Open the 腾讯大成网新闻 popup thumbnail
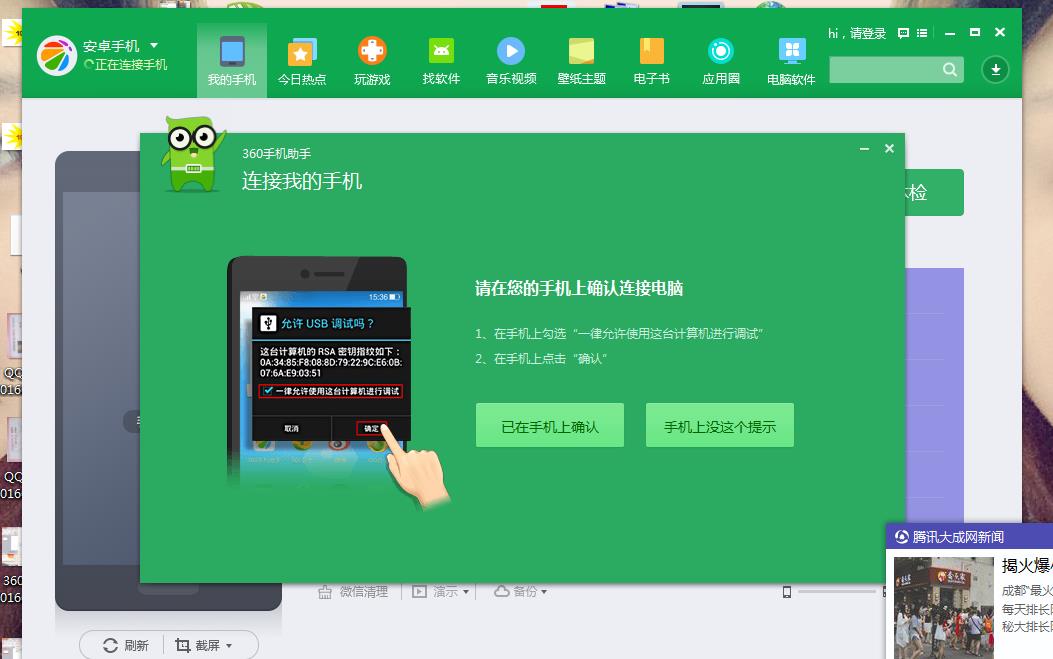 pyautogui.click(x=944, y=608)
